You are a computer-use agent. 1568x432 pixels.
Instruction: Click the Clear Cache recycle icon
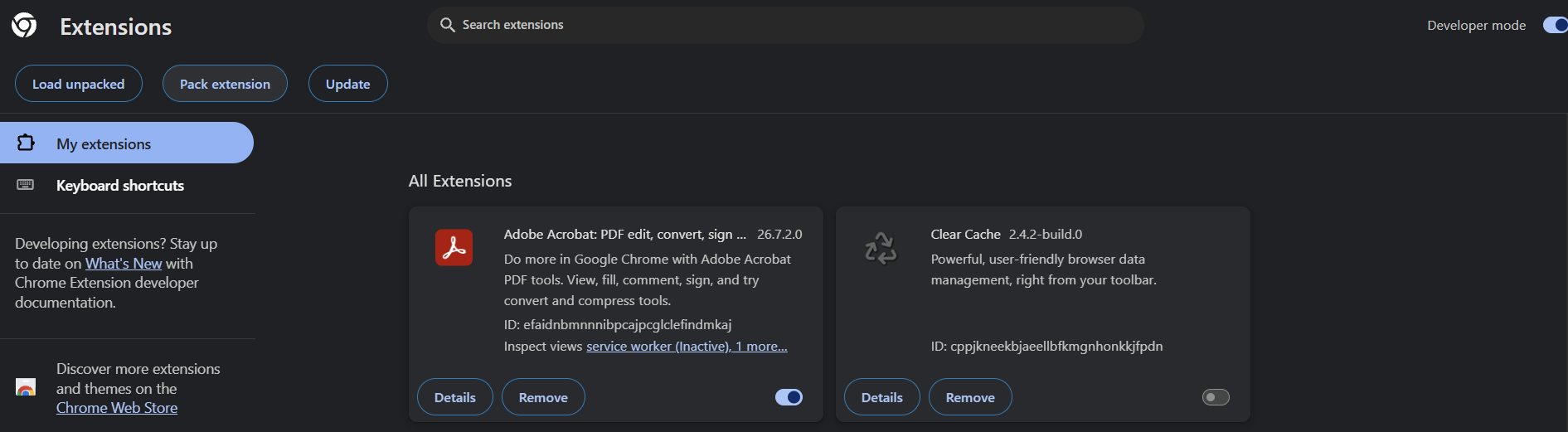click(881, 247)
